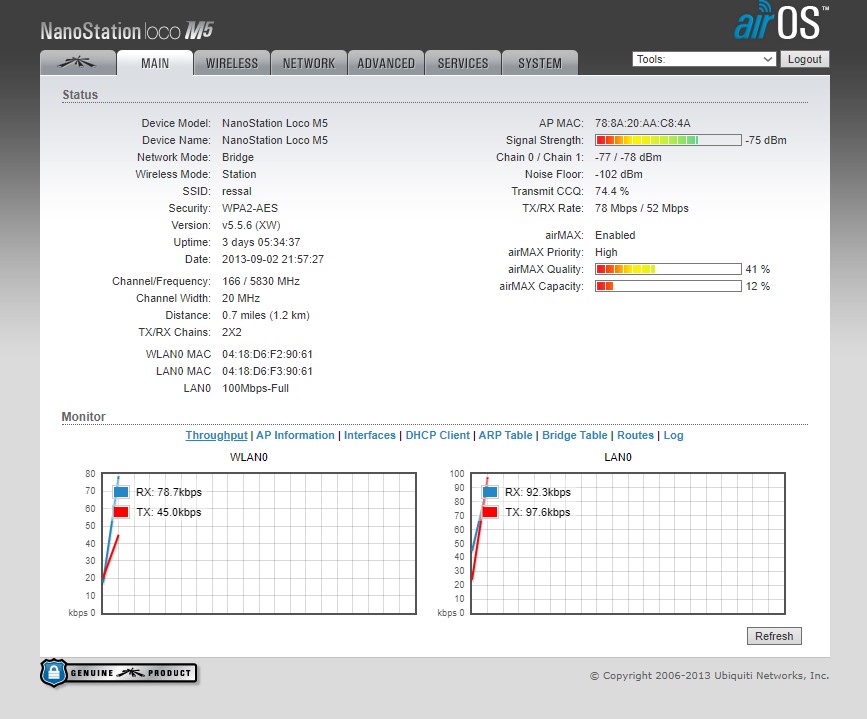The width and height of the screenshot is (867, 719).
Task: Click the airMAX Priority value High
Action: click(606, 252)
